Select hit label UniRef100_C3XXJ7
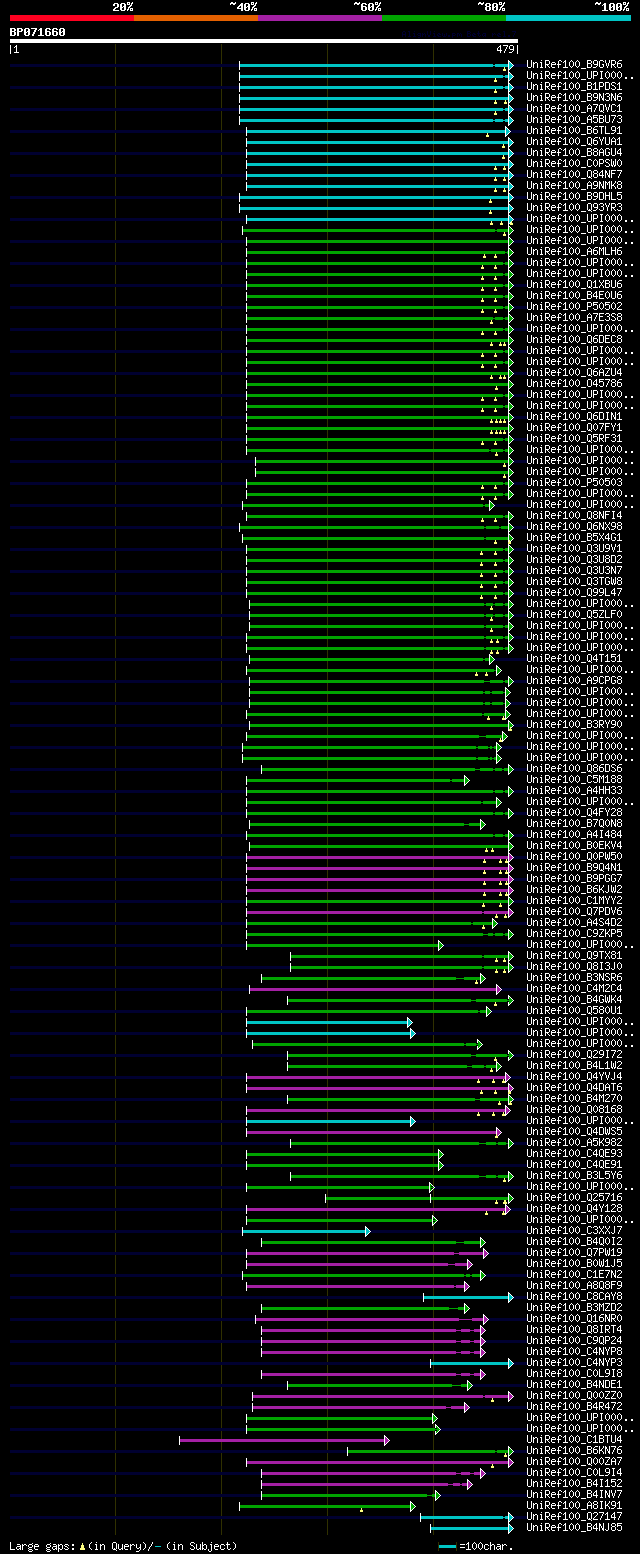The image size is (640, 1554). [x=574, y=1230]
